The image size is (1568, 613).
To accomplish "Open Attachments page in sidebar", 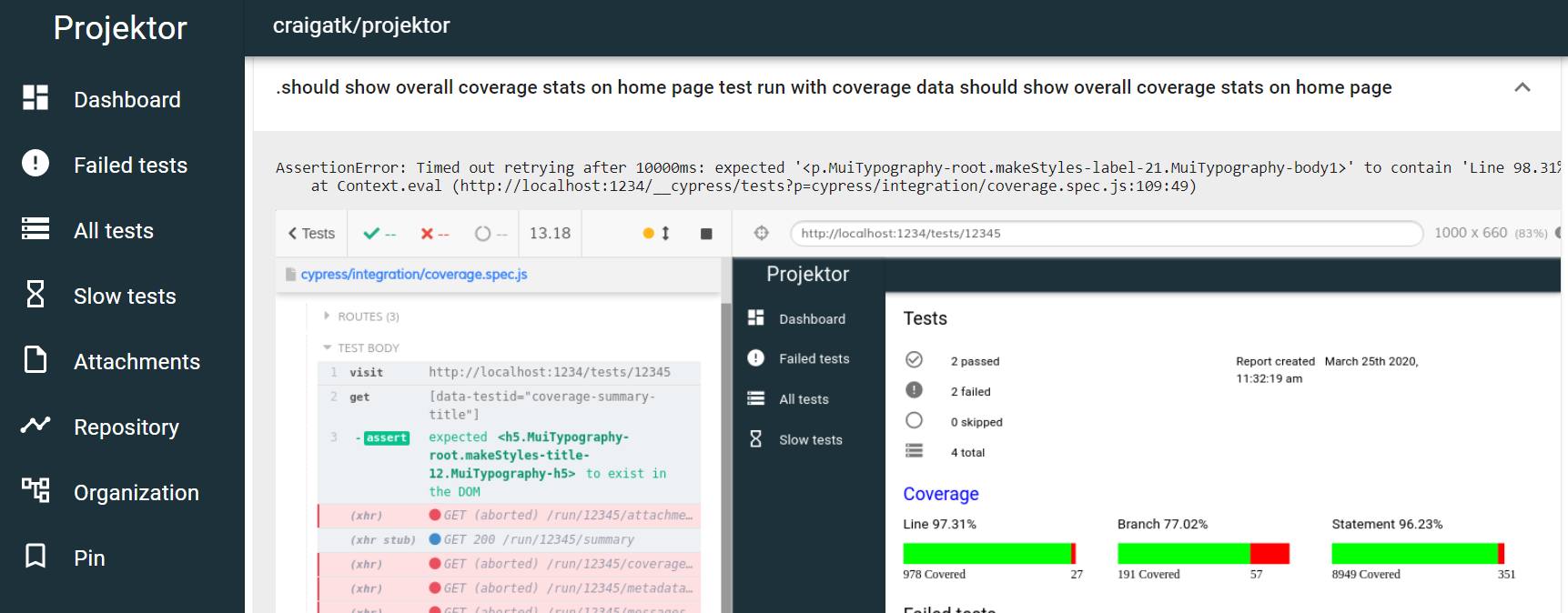I will coord(137,362).
